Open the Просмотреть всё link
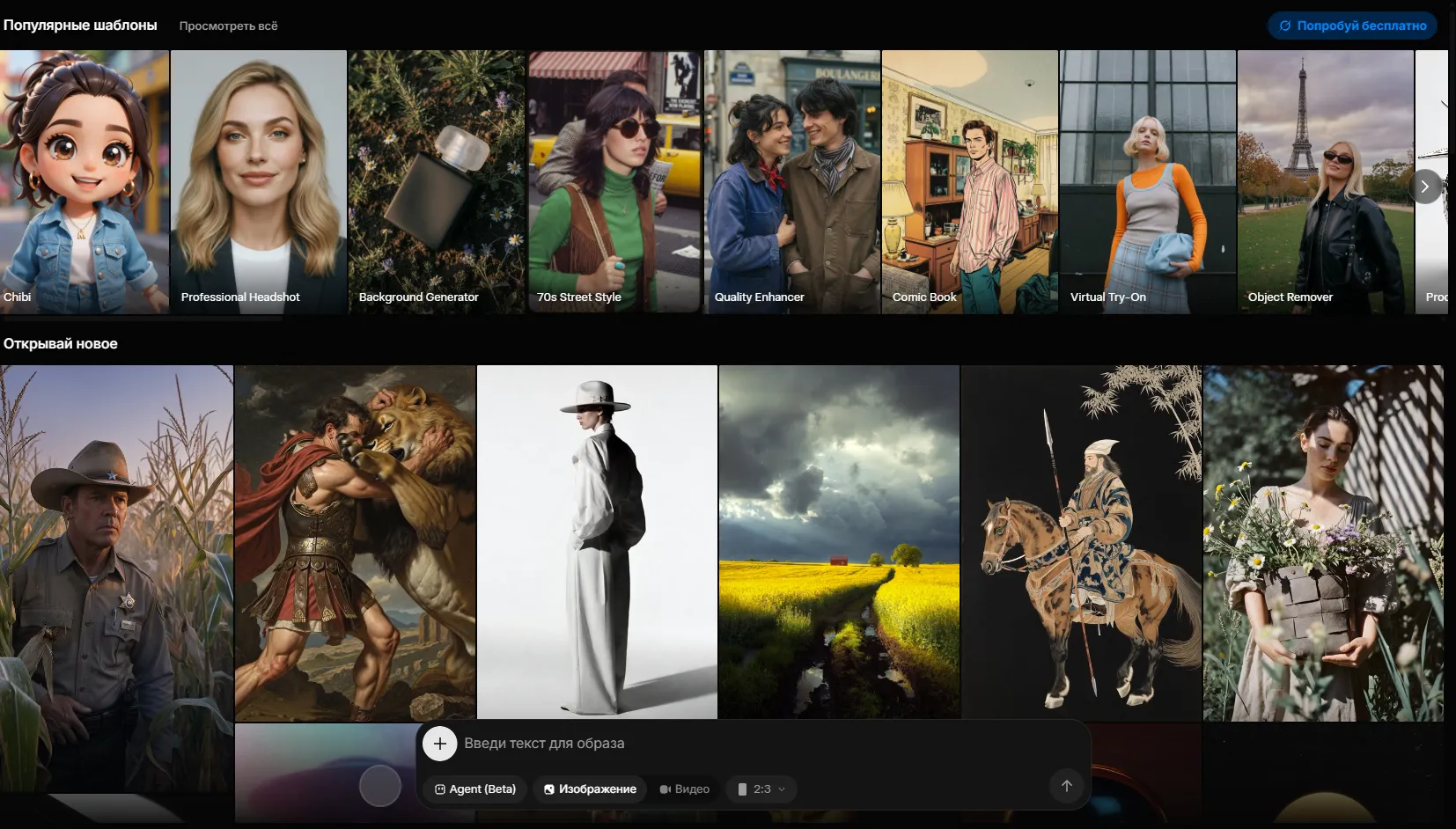Image resolution: width=1456 pixels, height=829 pixels. coord(228,26)
